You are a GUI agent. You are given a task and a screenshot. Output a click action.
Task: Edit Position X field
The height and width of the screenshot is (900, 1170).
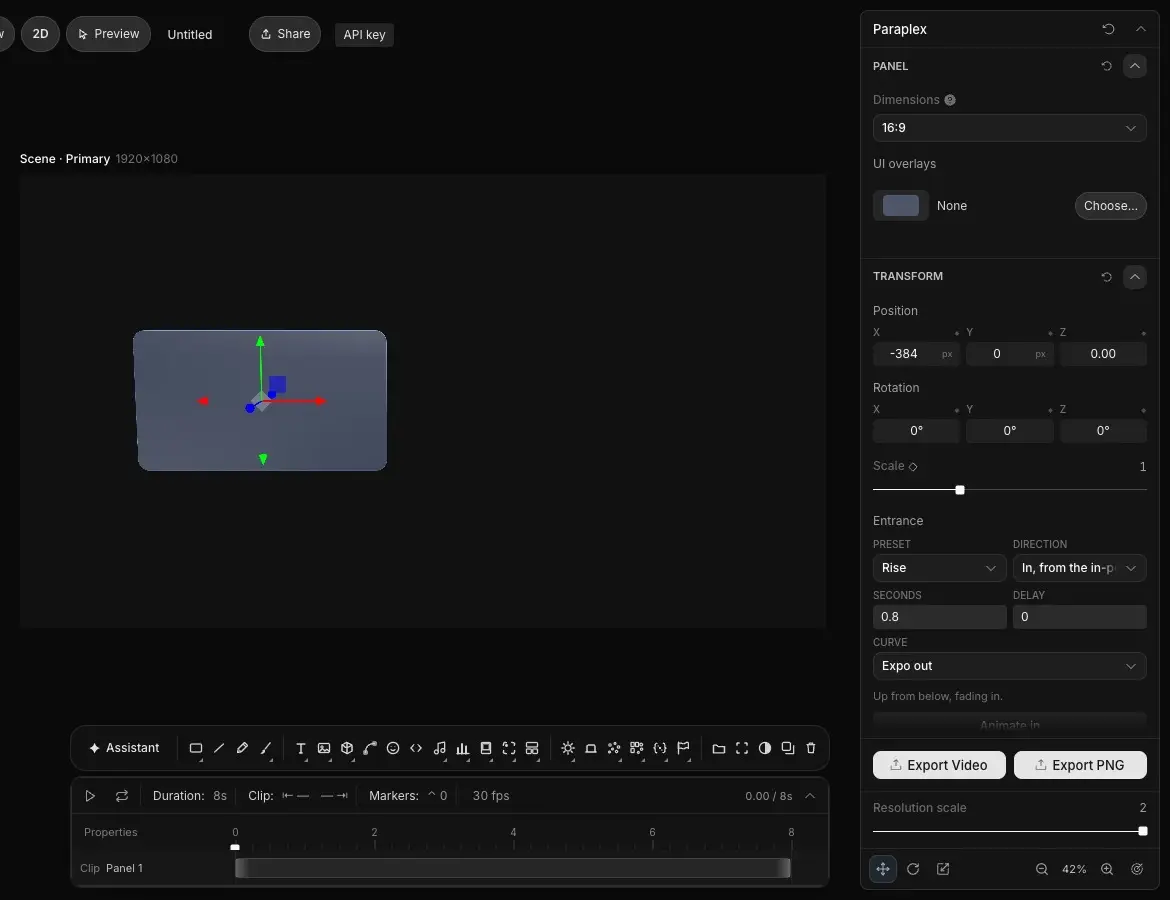click(x=916, y=354)
